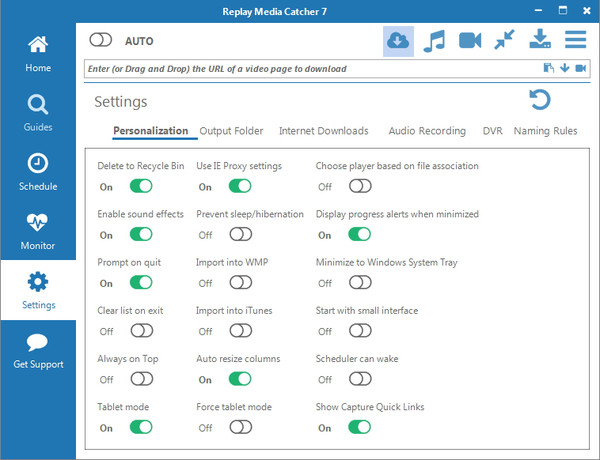Viewport: 600px width, 460px height.
Task: Click Get Support in the sidebar
Action: [38, 350]
